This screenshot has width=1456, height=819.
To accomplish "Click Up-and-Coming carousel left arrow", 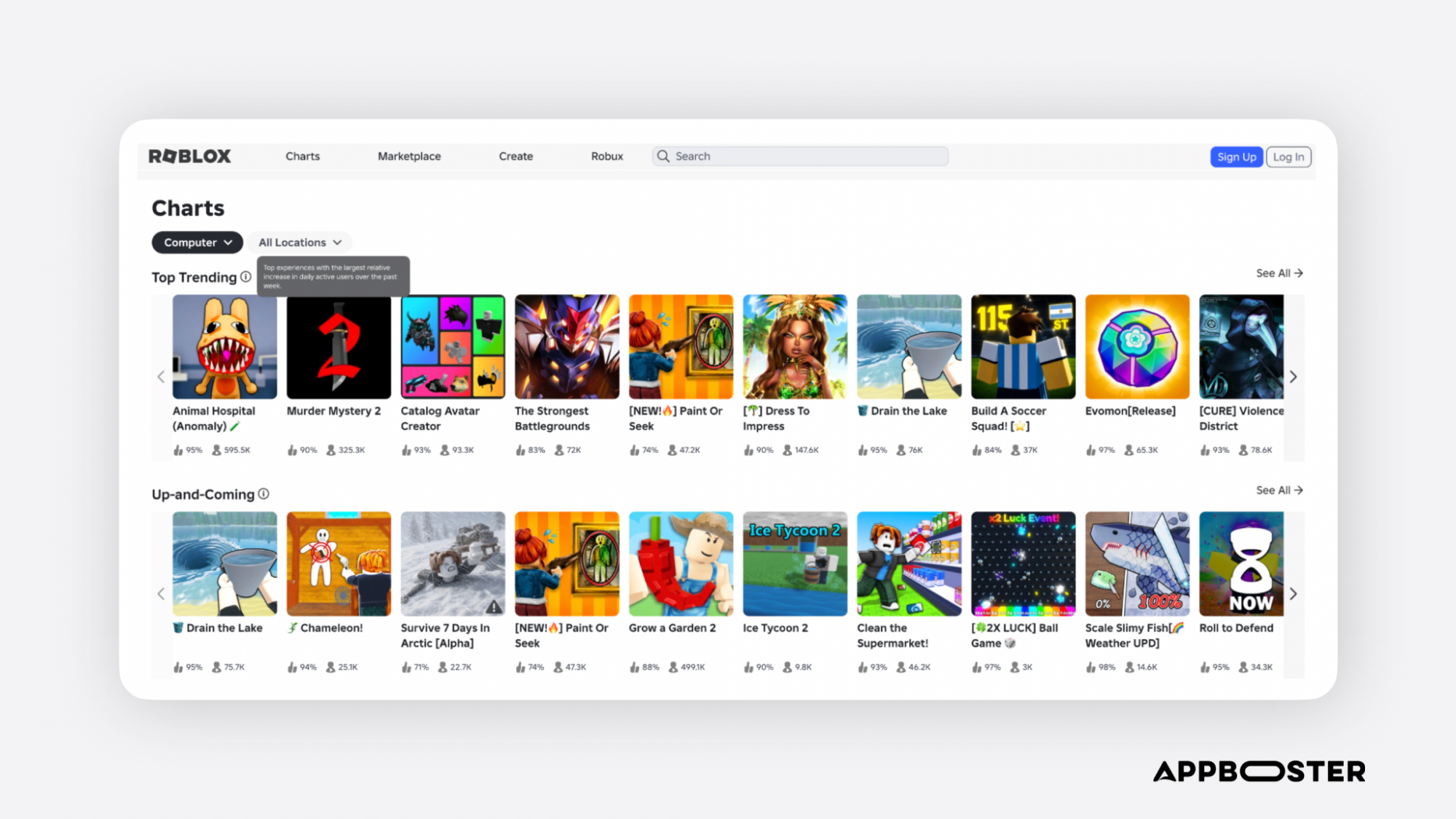I will (x=161, y=594).
